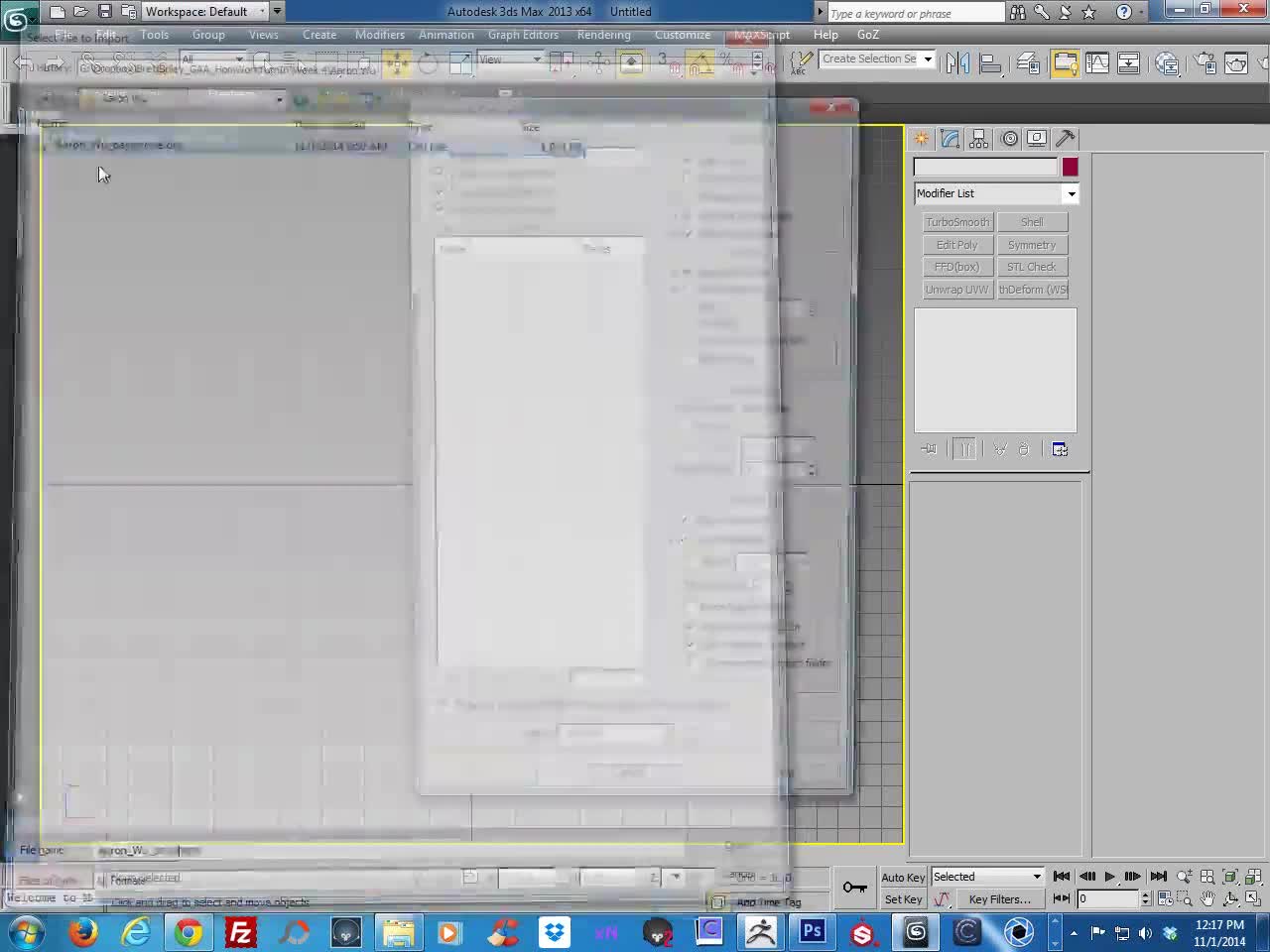Click the Favorites star icon

(1089, 12)
